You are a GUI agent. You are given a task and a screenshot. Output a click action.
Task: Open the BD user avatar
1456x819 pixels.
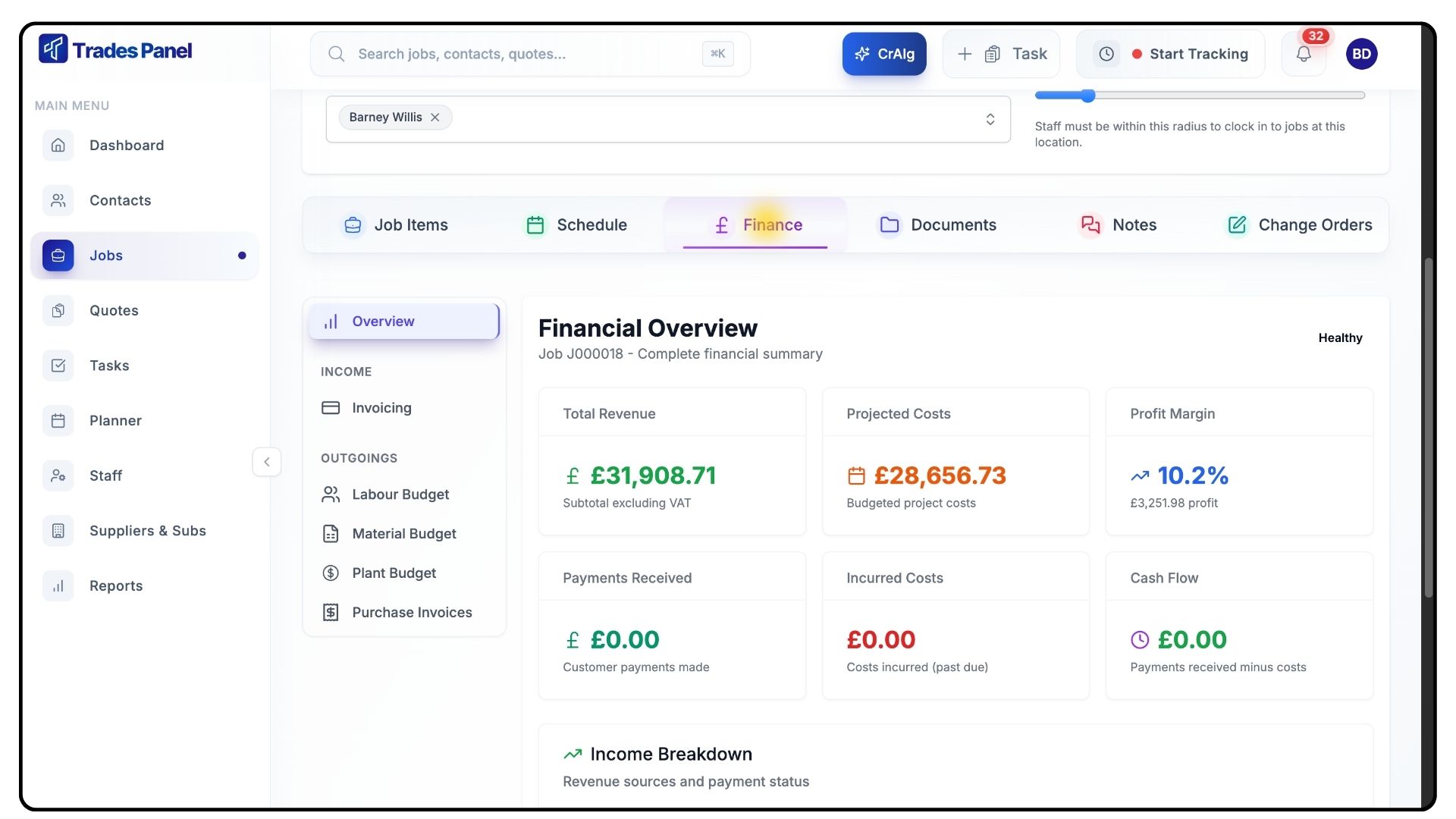pos(1361,54)
